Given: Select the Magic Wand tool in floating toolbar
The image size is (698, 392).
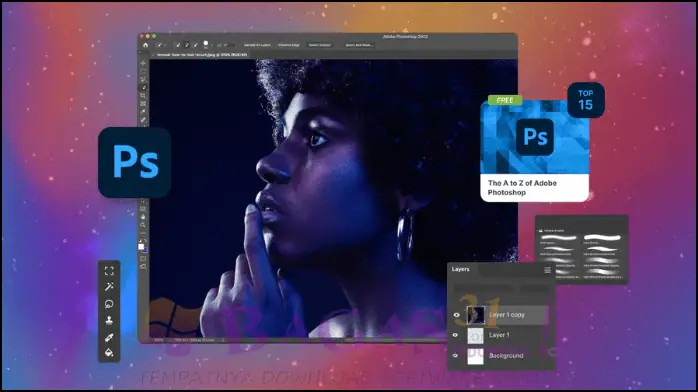Looking at the screenshot, I should pos(109,287).
